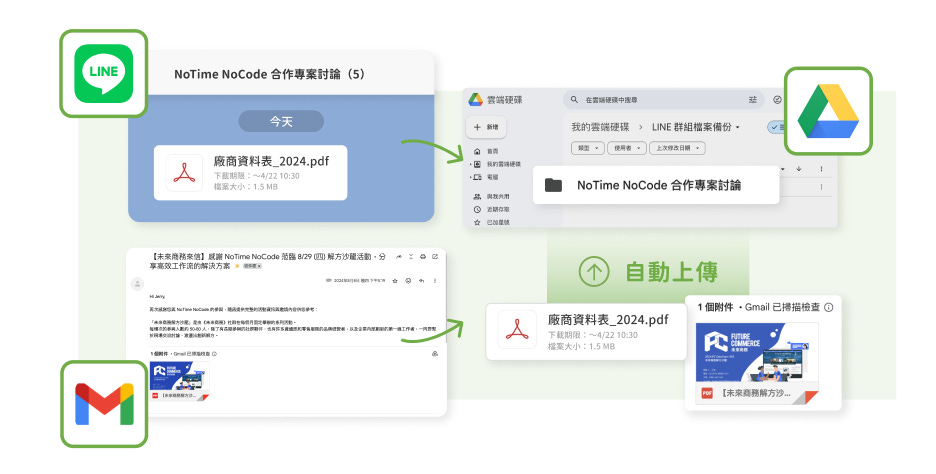Click the PDF icon in the lower 廠商資料表 card

click(517, 331)
